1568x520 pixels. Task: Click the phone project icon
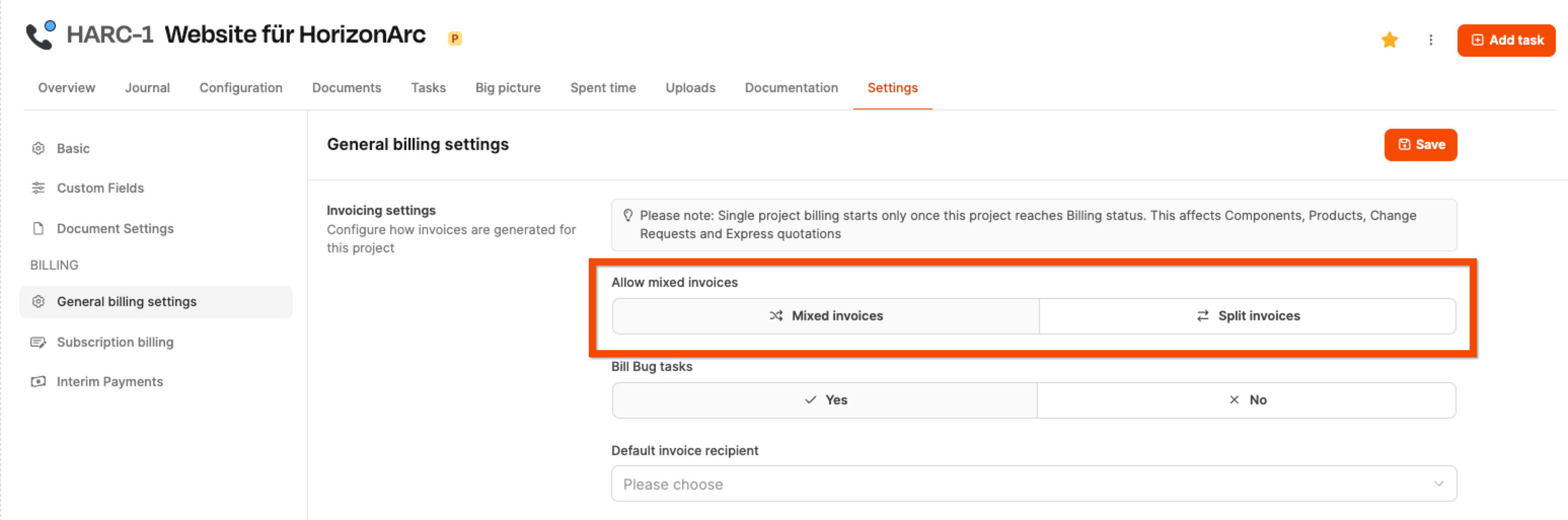(41, 35)
